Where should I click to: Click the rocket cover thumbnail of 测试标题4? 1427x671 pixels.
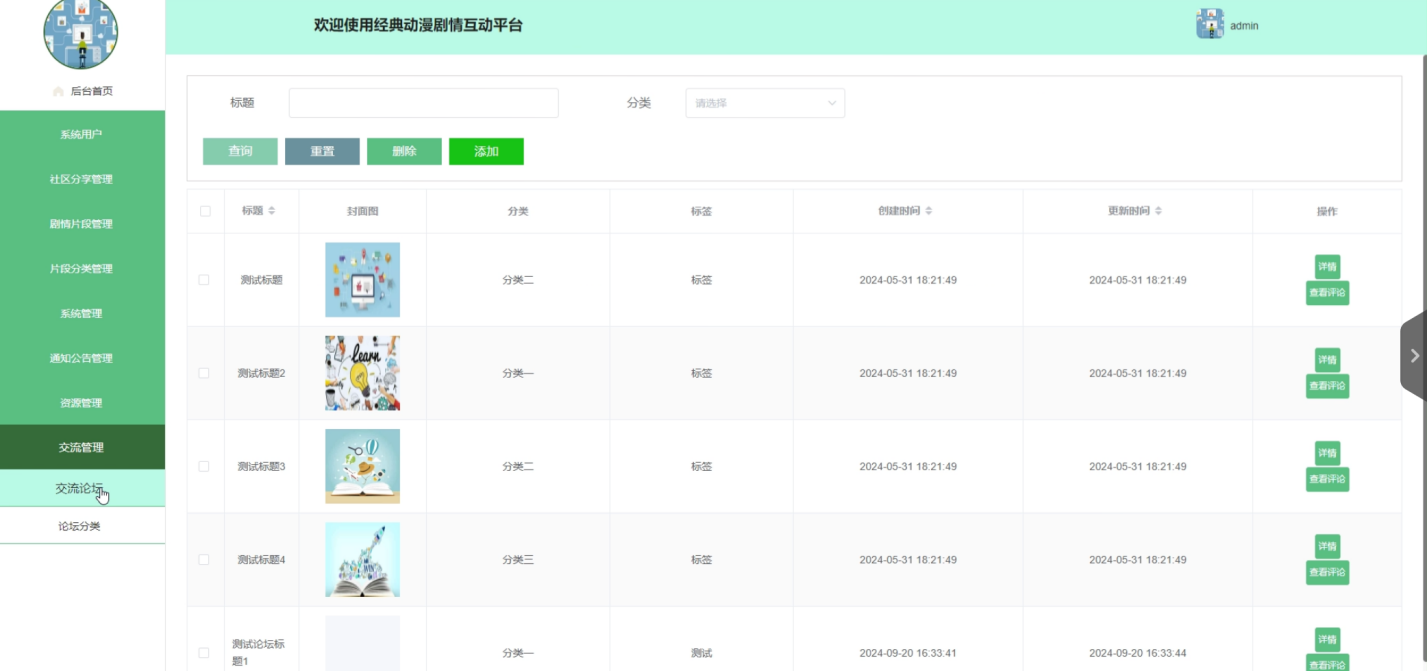(362, 560)
